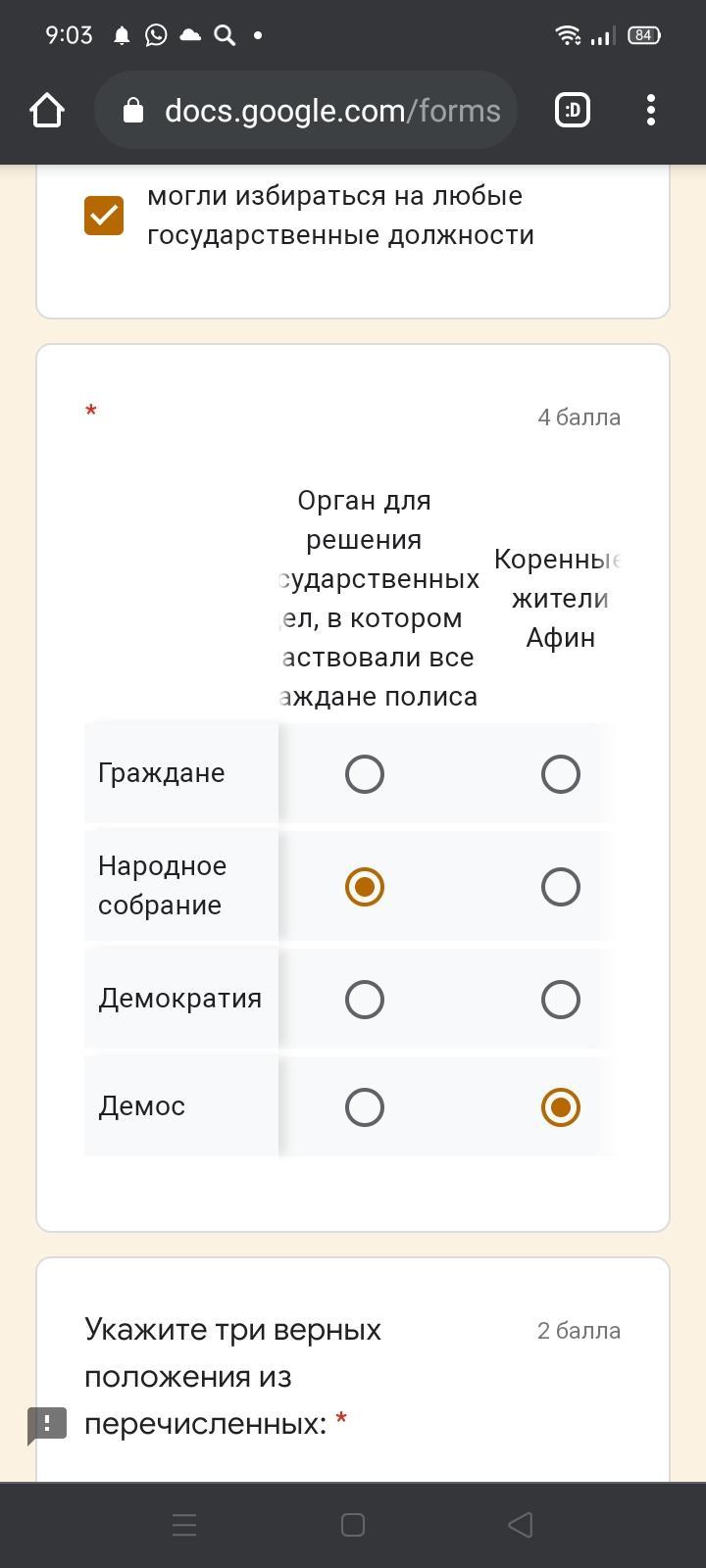Select second column radio for Демократия
Viewport: 706px width, 1568px height.
click(x=561, y=1000)
